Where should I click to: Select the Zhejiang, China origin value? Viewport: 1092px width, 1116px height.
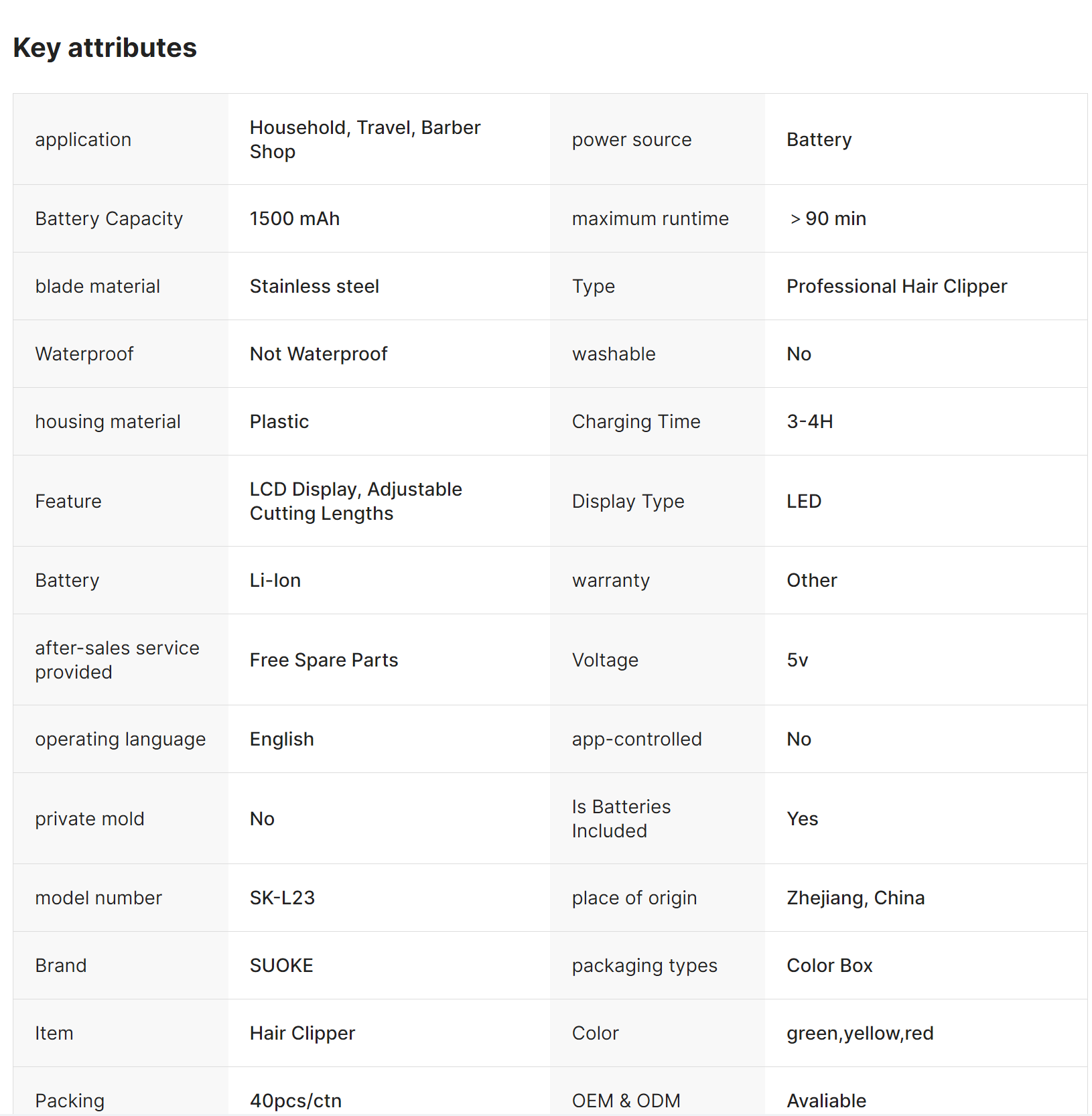pos(856,898)
